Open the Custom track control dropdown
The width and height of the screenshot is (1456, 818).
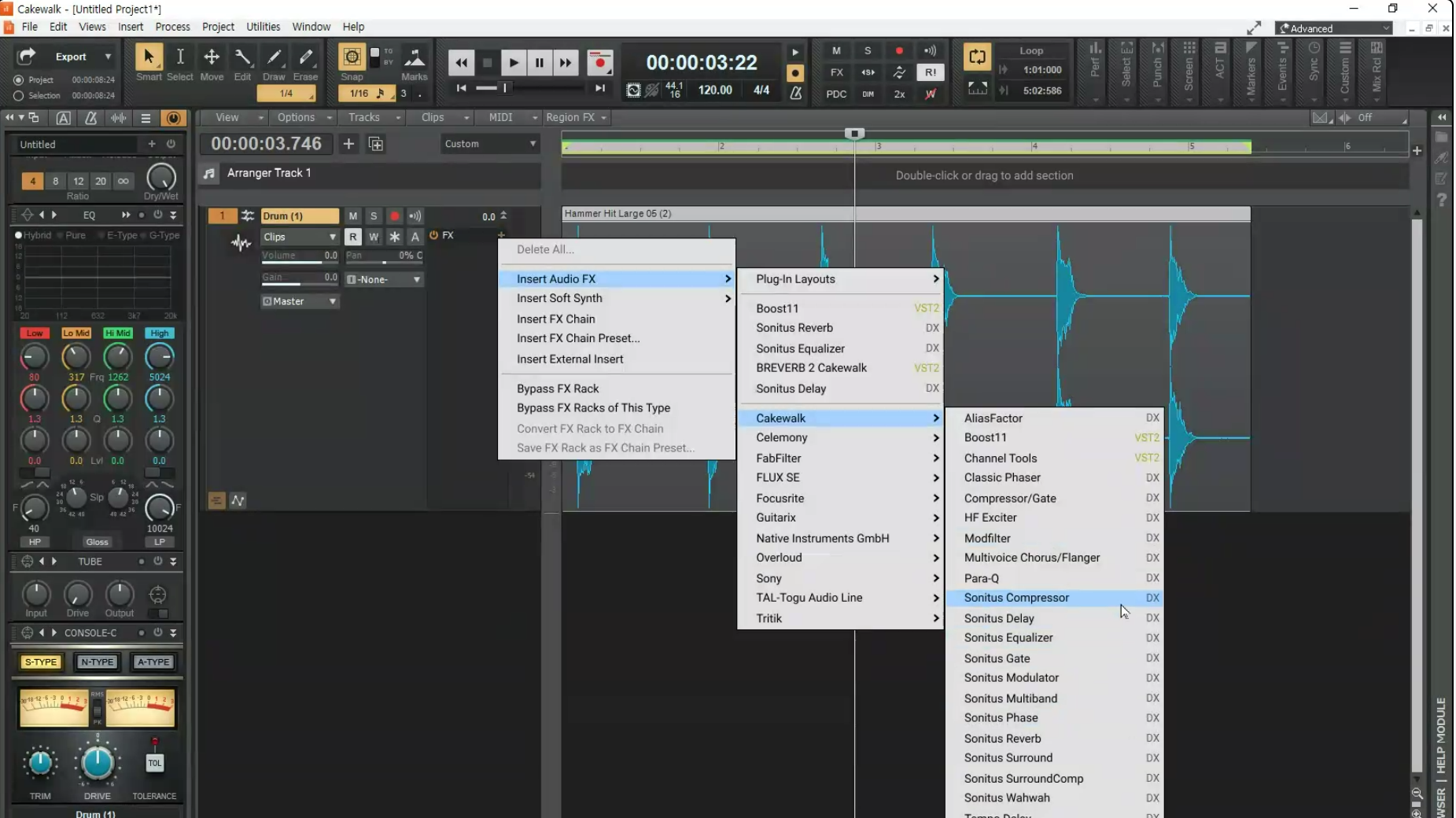point(489,144)
